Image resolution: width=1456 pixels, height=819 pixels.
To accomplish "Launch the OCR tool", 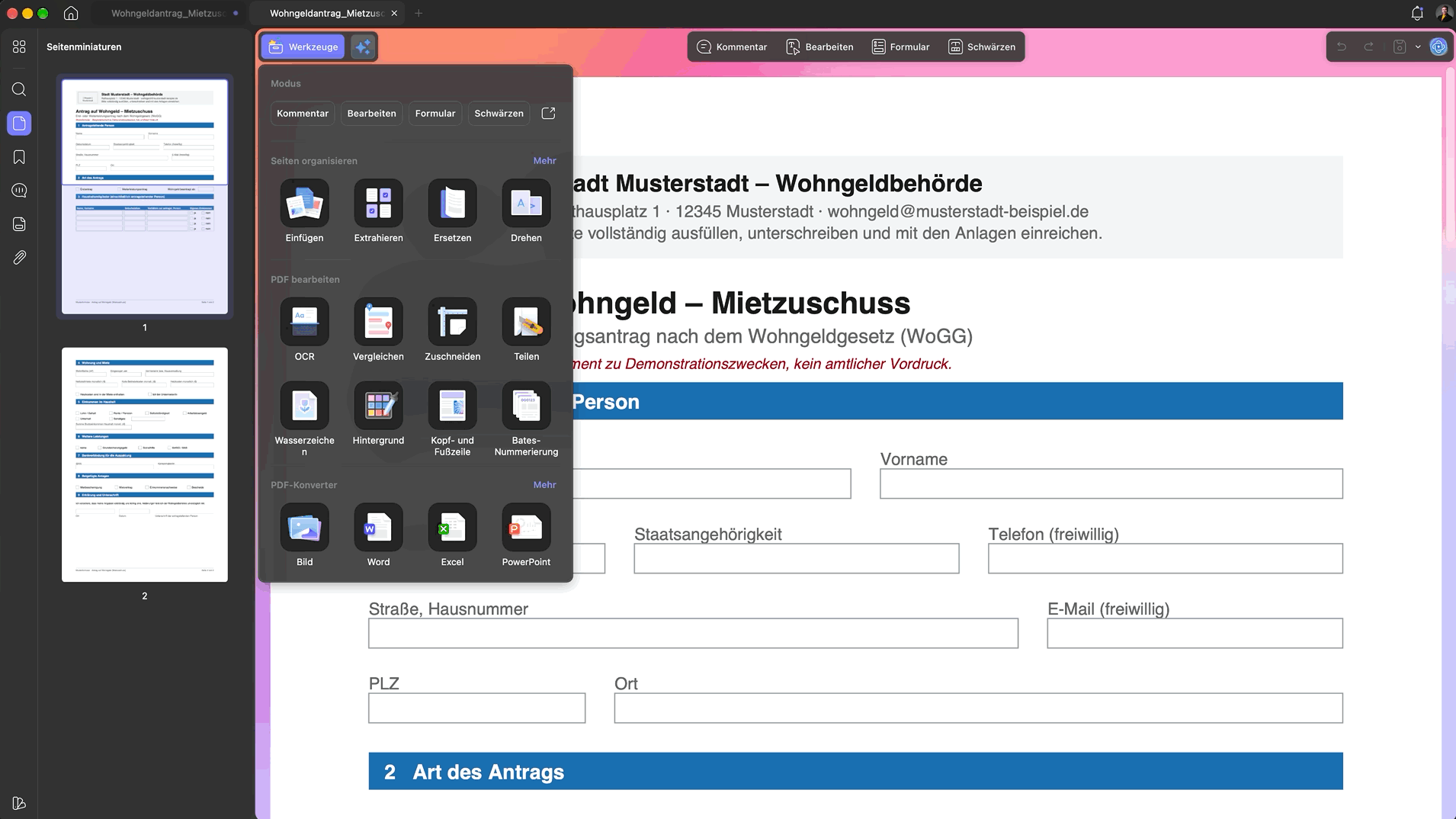I will 304,329.
